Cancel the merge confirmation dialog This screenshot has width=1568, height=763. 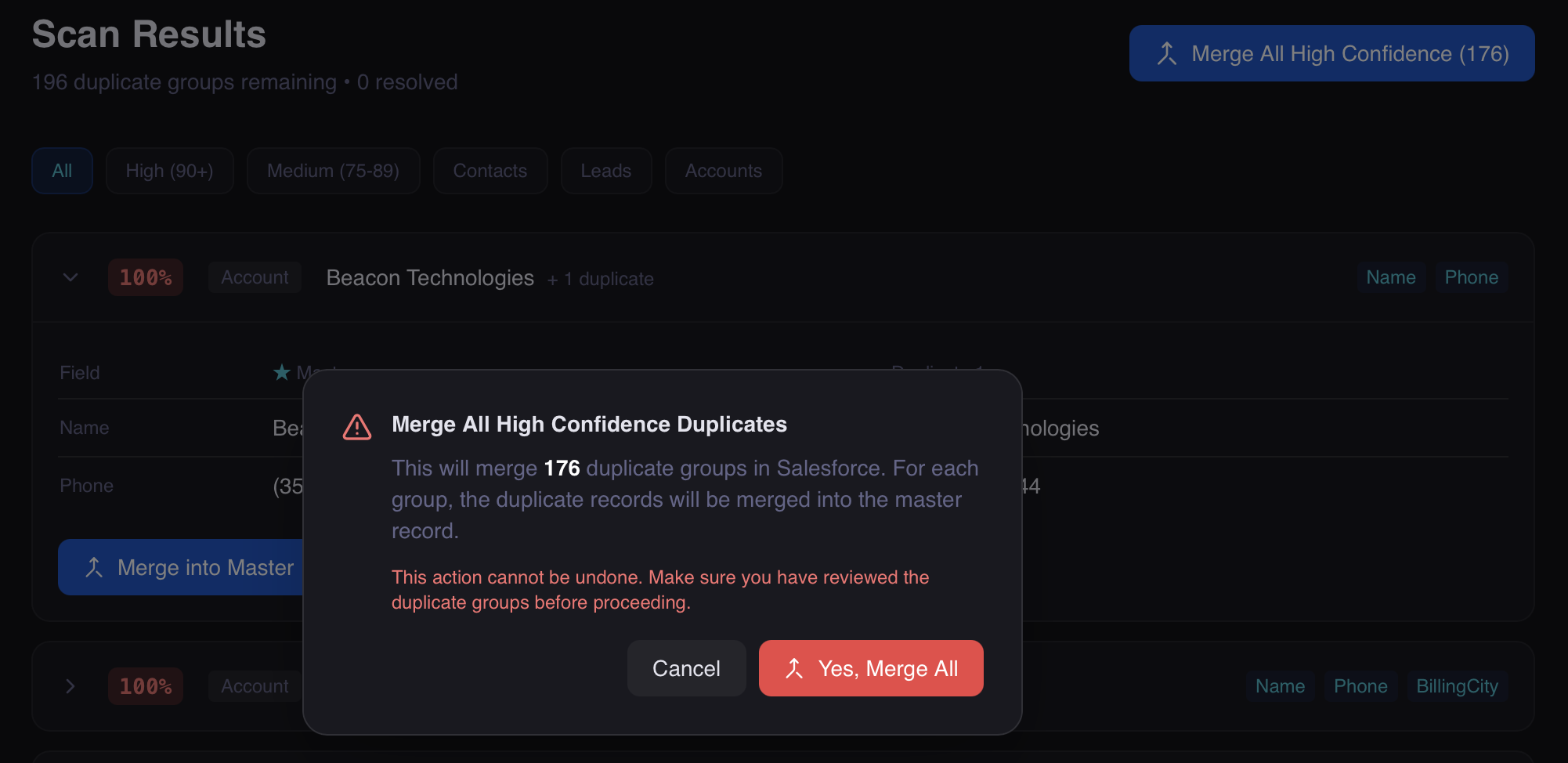[x=686, y=668]
